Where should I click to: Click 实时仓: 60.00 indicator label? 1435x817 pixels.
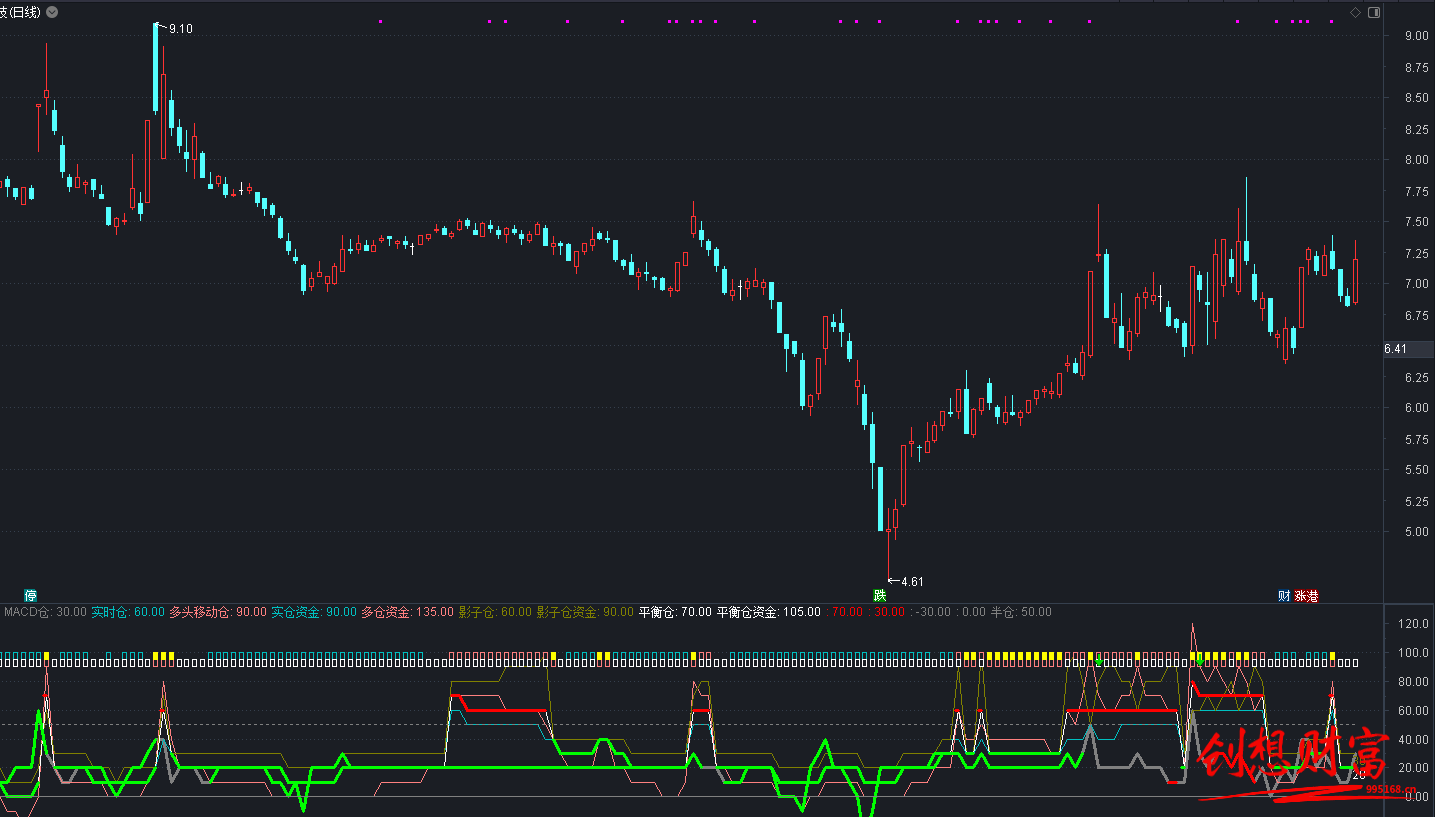pos(128,611)
